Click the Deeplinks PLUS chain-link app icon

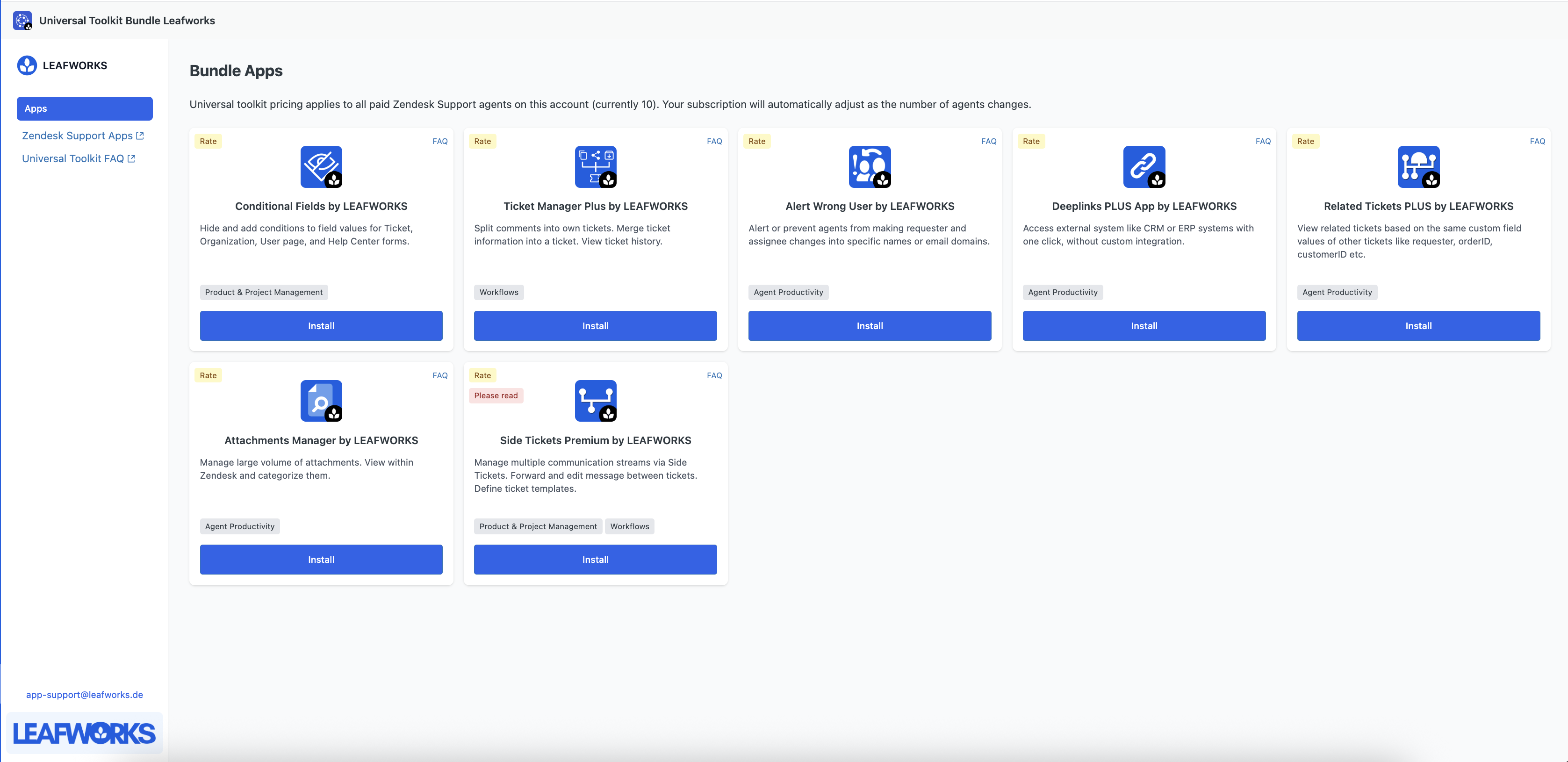coord(1144,167)
